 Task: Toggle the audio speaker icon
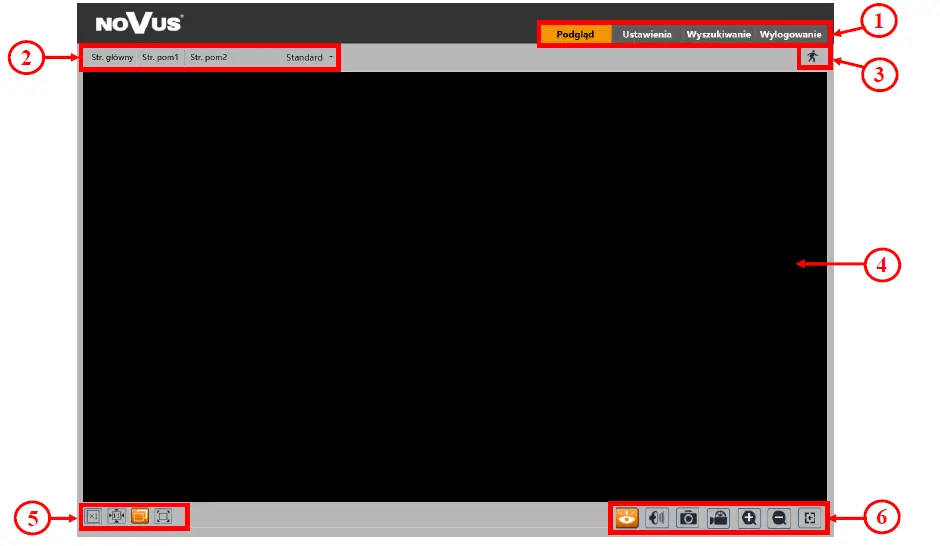(x=657, y=518)
